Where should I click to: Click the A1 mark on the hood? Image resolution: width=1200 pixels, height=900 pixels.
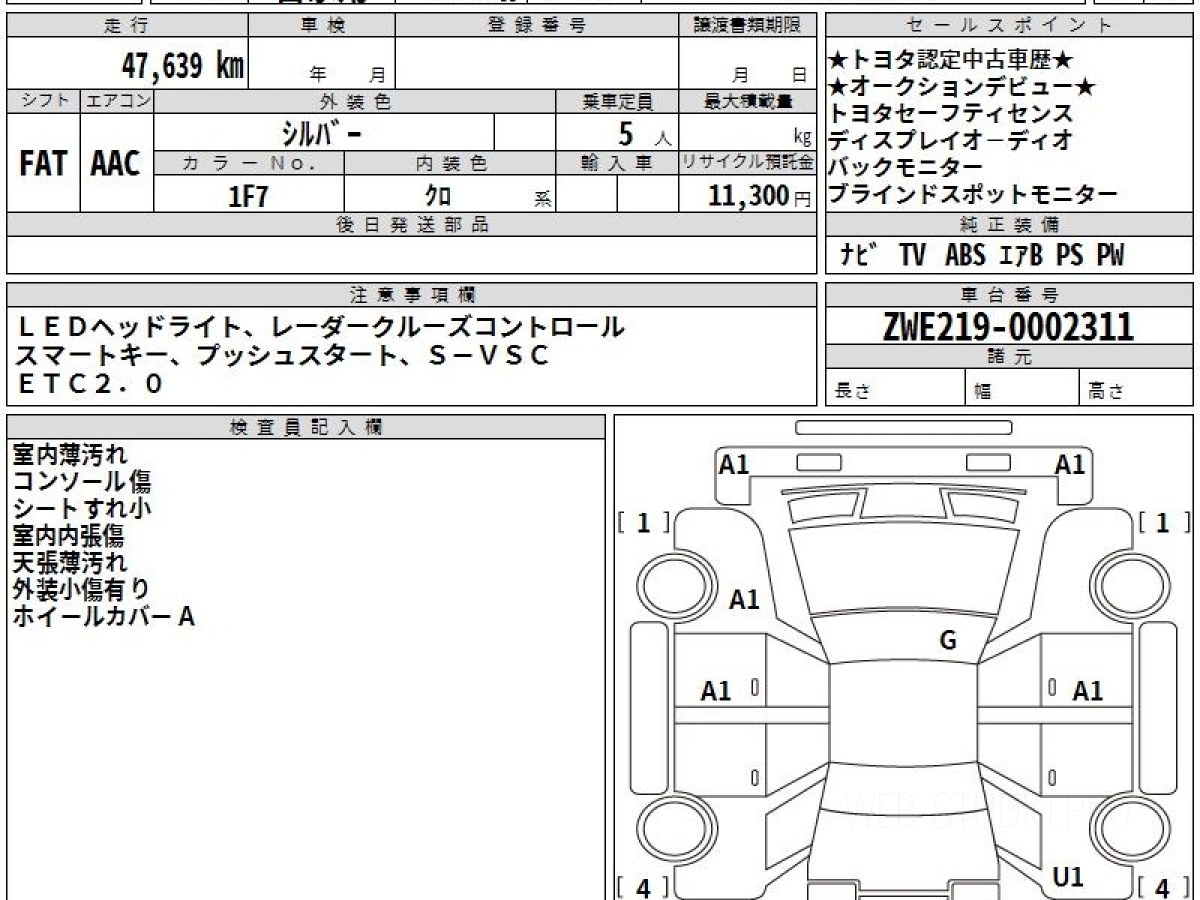(744, 600)
